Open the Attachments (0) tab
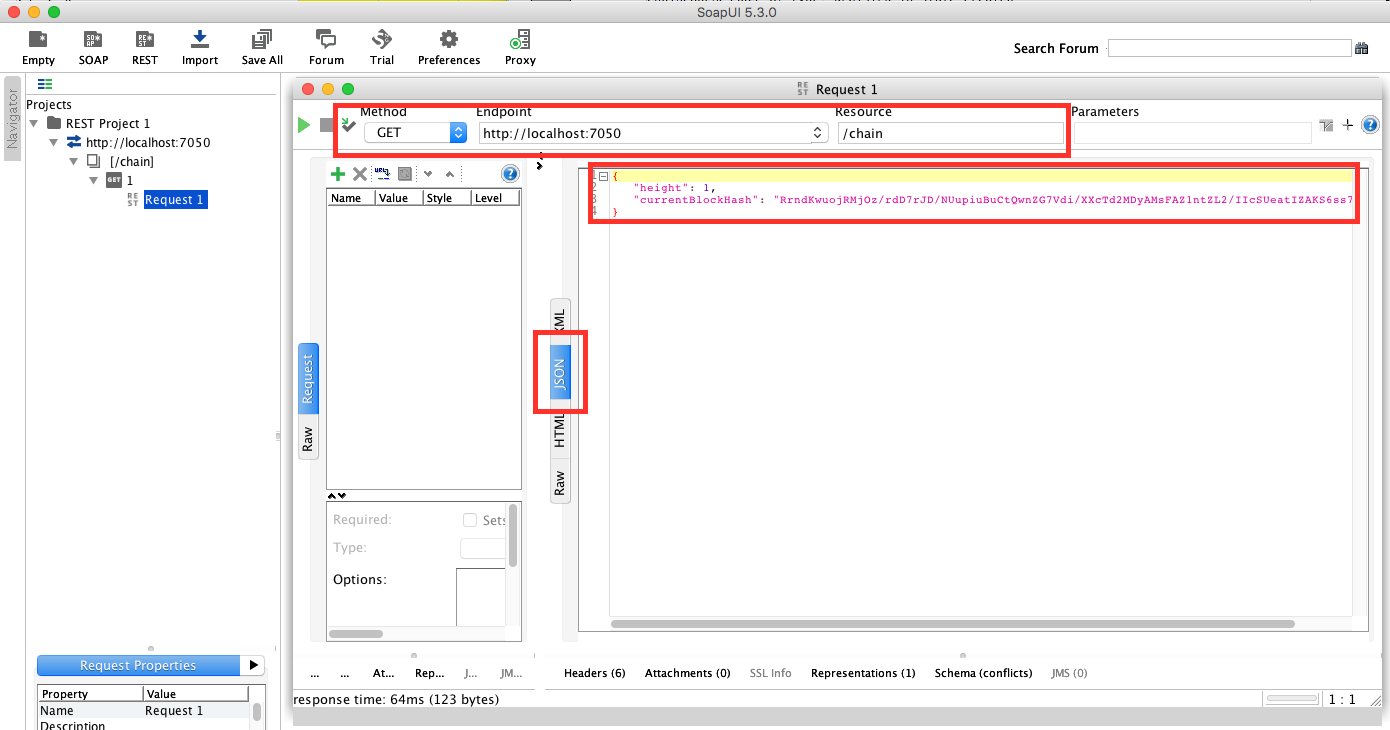Viewport: 1390px width, 730px height. point(688,673)
